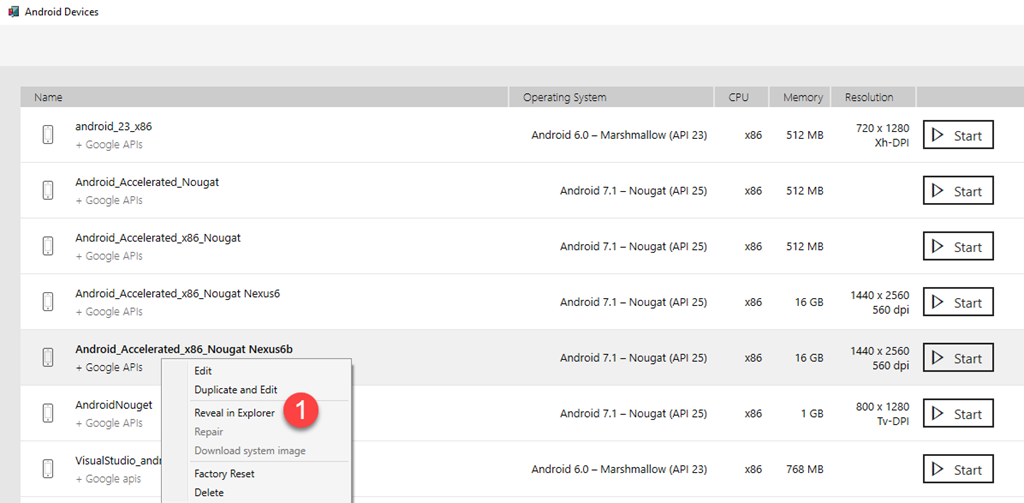The height and width of the screenshot is (503, 1024).
Task: Click the phone icon for Android_Accelerated_x86_Nougat
Action: (48, 246)
